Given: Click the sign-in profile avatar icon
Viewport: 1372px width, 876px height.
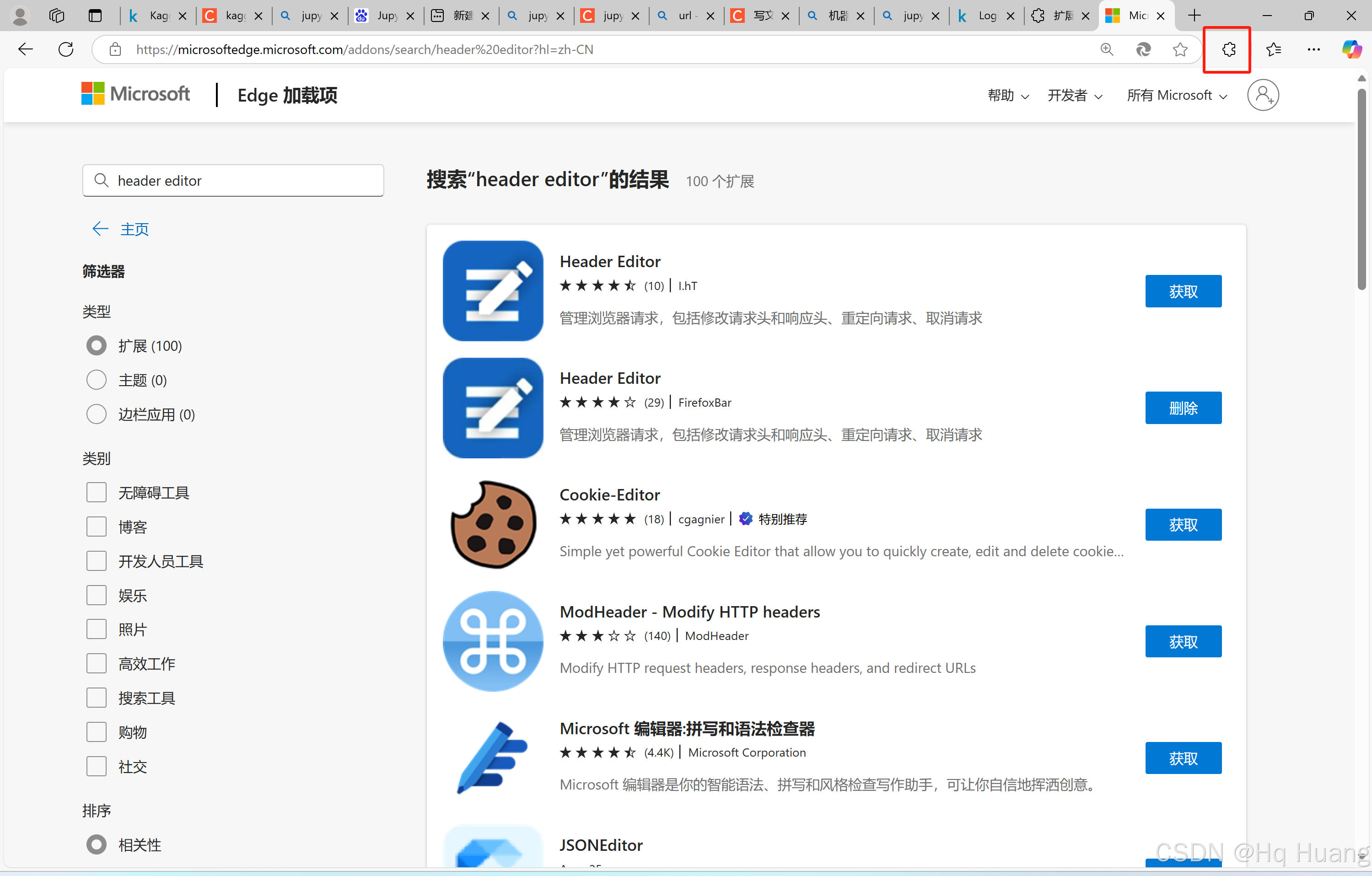Looking at the screenshot, I should [1263, 95].
